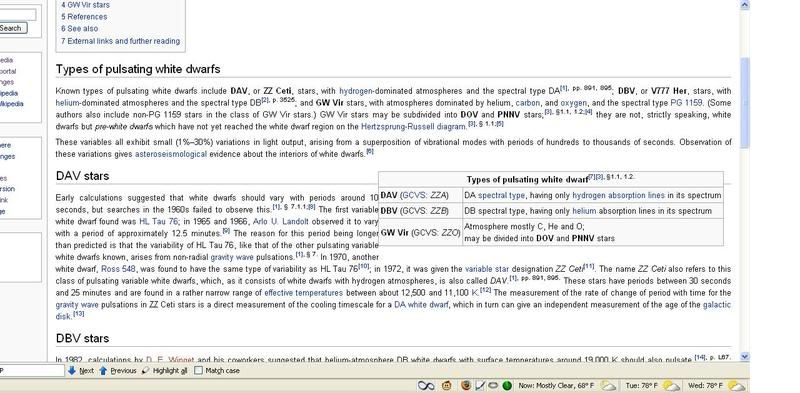This screenshot has width=800, height=393.
Task: Click the infinity icon in status bar
Action: [x=426, y=385]
